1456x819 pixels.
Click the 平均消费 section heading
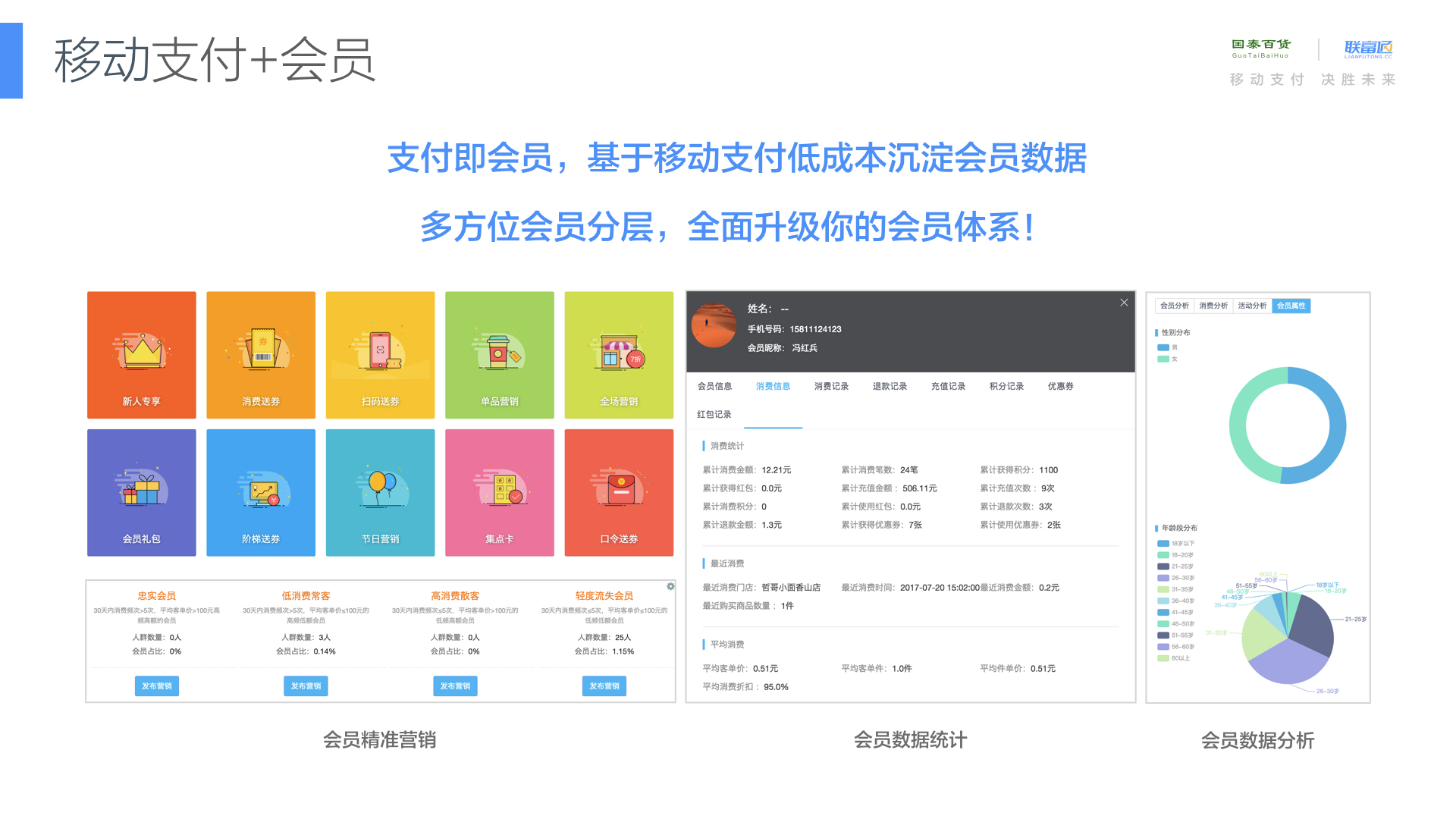(x=727, y=645)
